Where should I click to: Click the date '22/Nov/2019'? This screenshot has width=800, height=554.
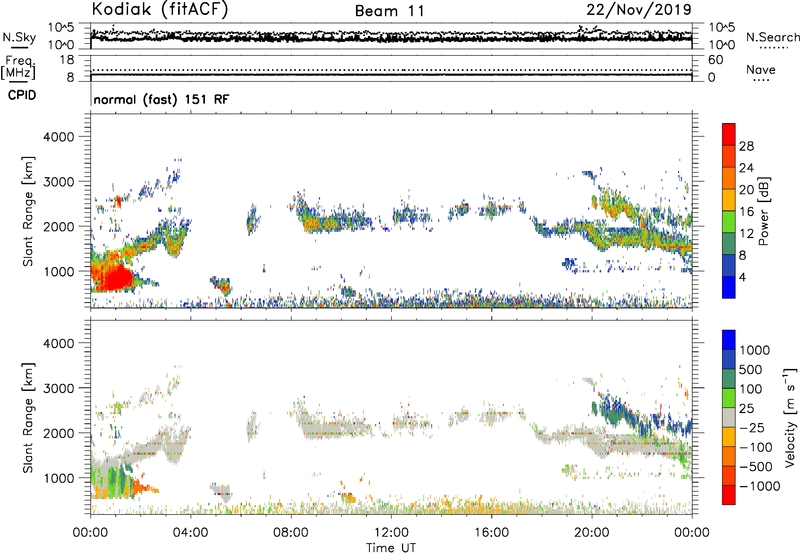[x=639, y=9]
